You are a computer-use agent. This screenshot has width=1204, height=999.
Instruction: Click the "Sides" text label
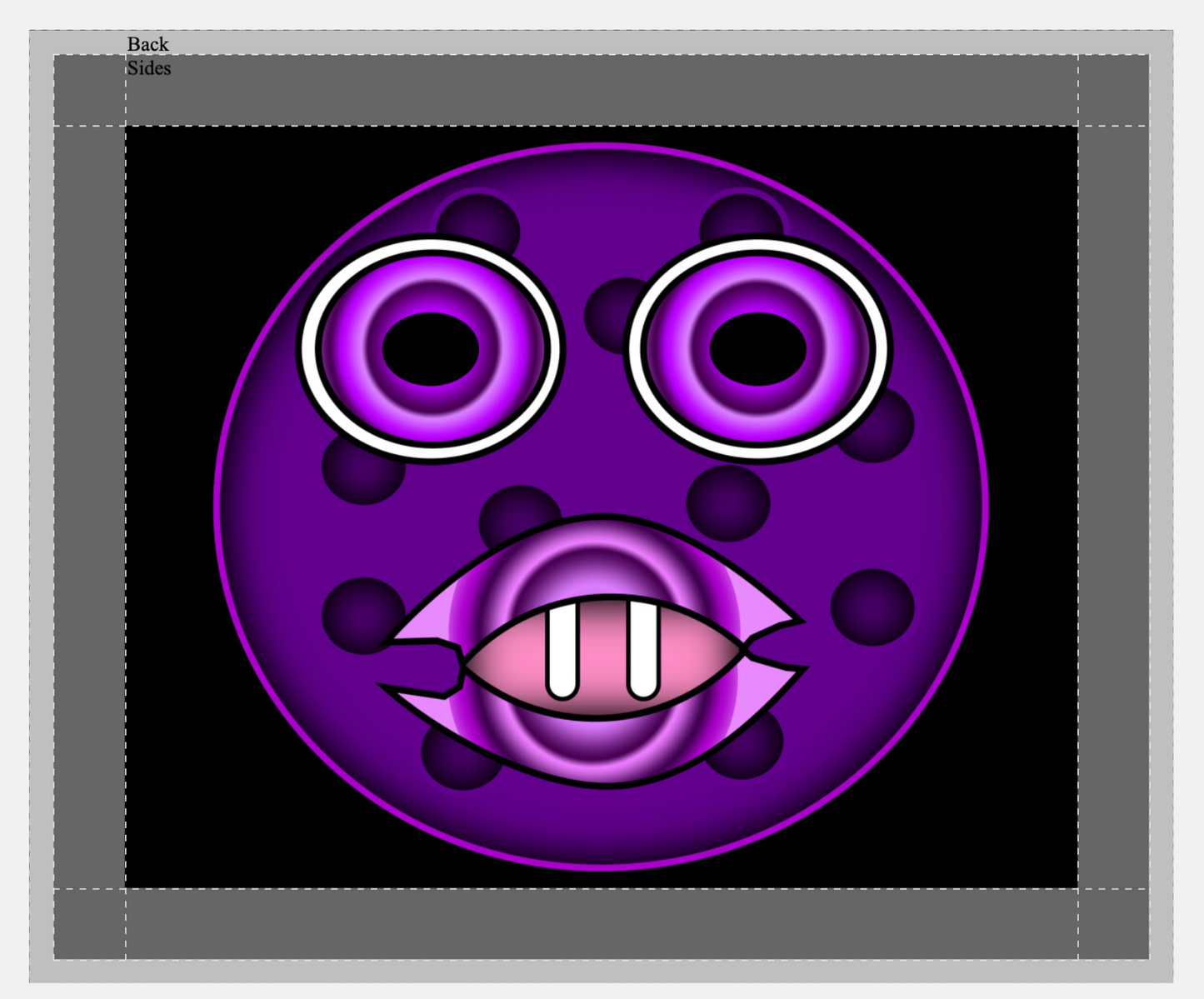pos(149,68)
